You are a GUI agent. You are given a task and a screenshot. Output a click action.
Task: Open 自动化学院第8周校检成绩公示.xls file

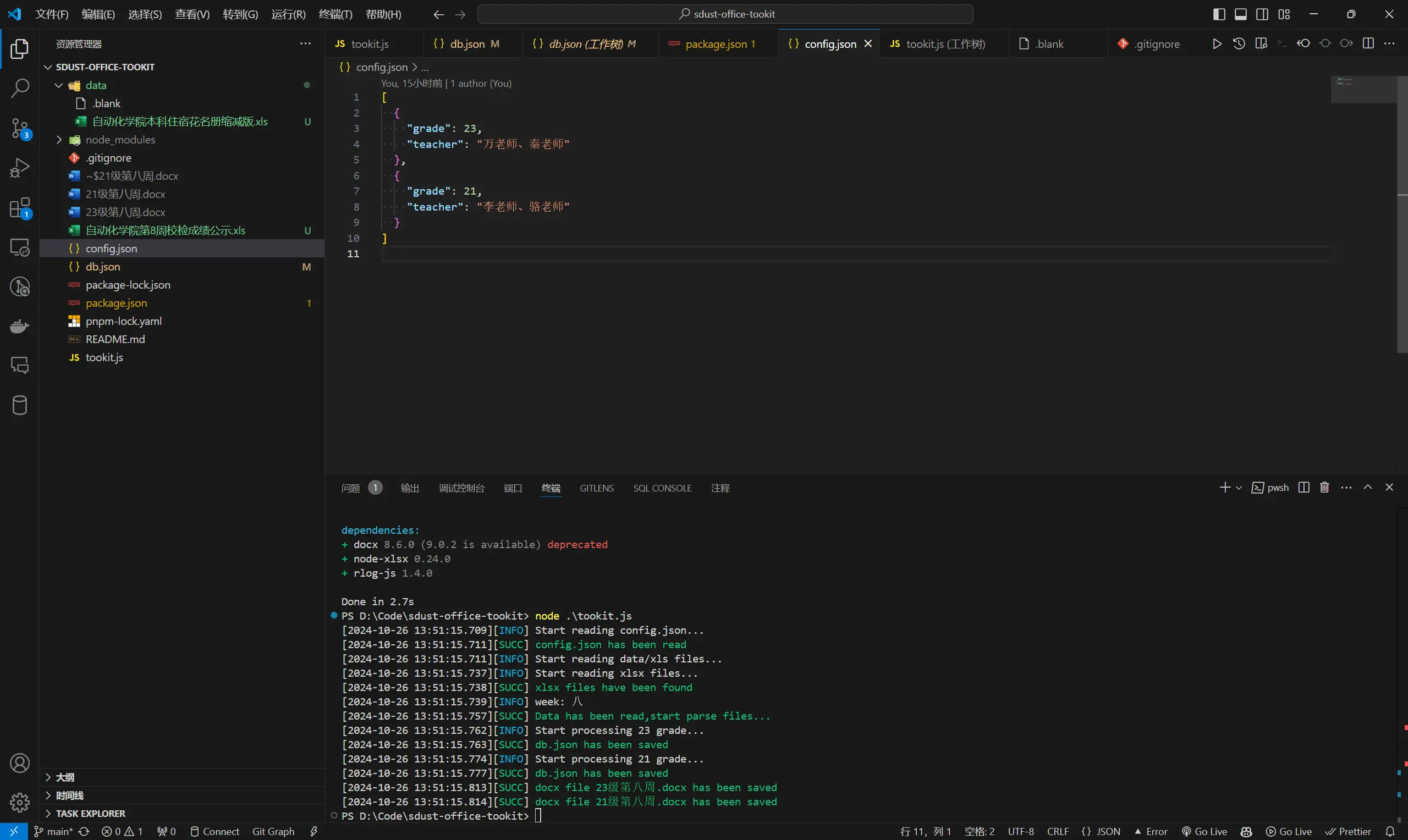coord(182,230)
